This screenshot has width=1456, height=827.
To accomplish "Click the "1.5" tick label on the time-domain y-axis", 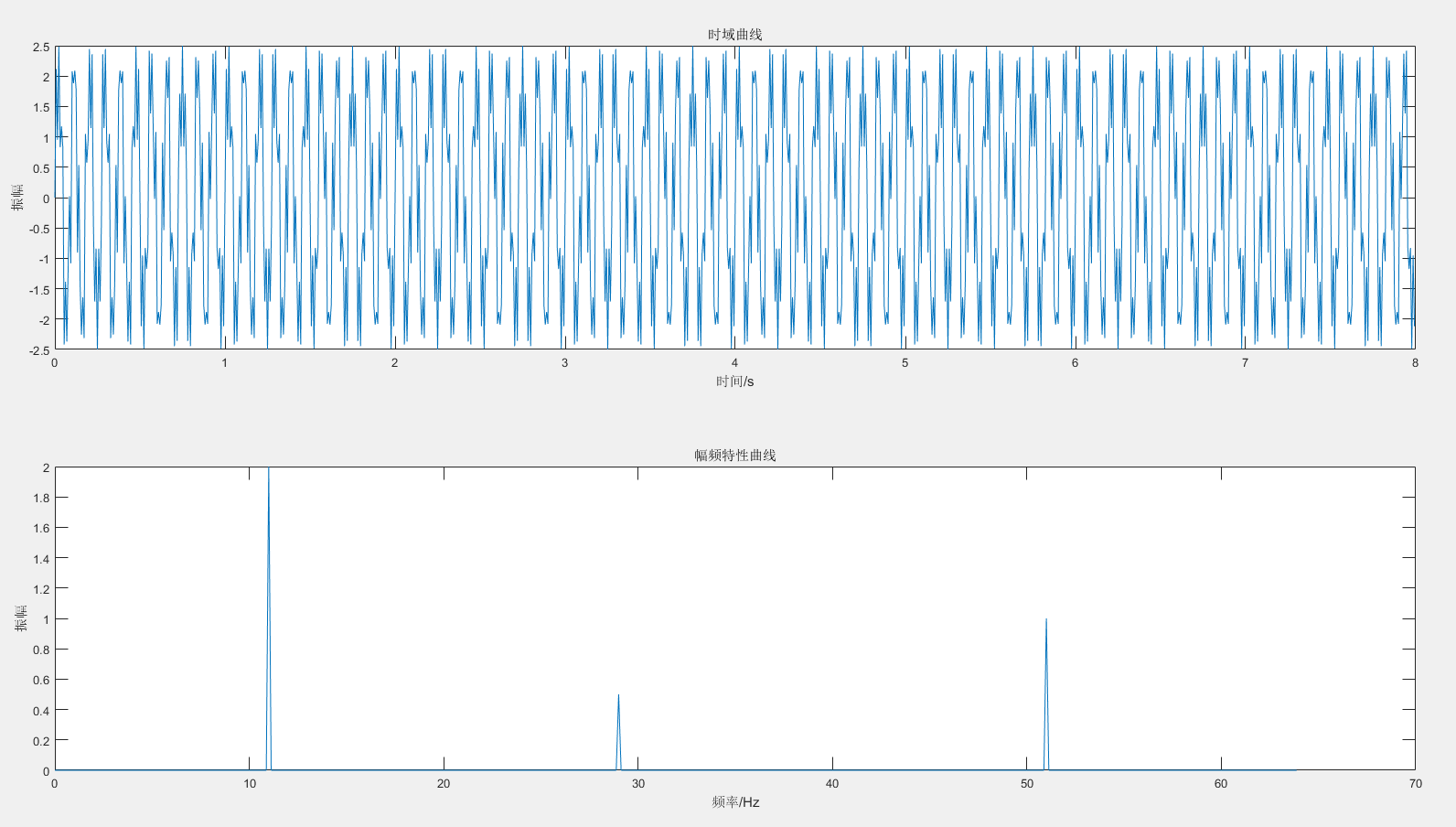I will coord(41,108).
